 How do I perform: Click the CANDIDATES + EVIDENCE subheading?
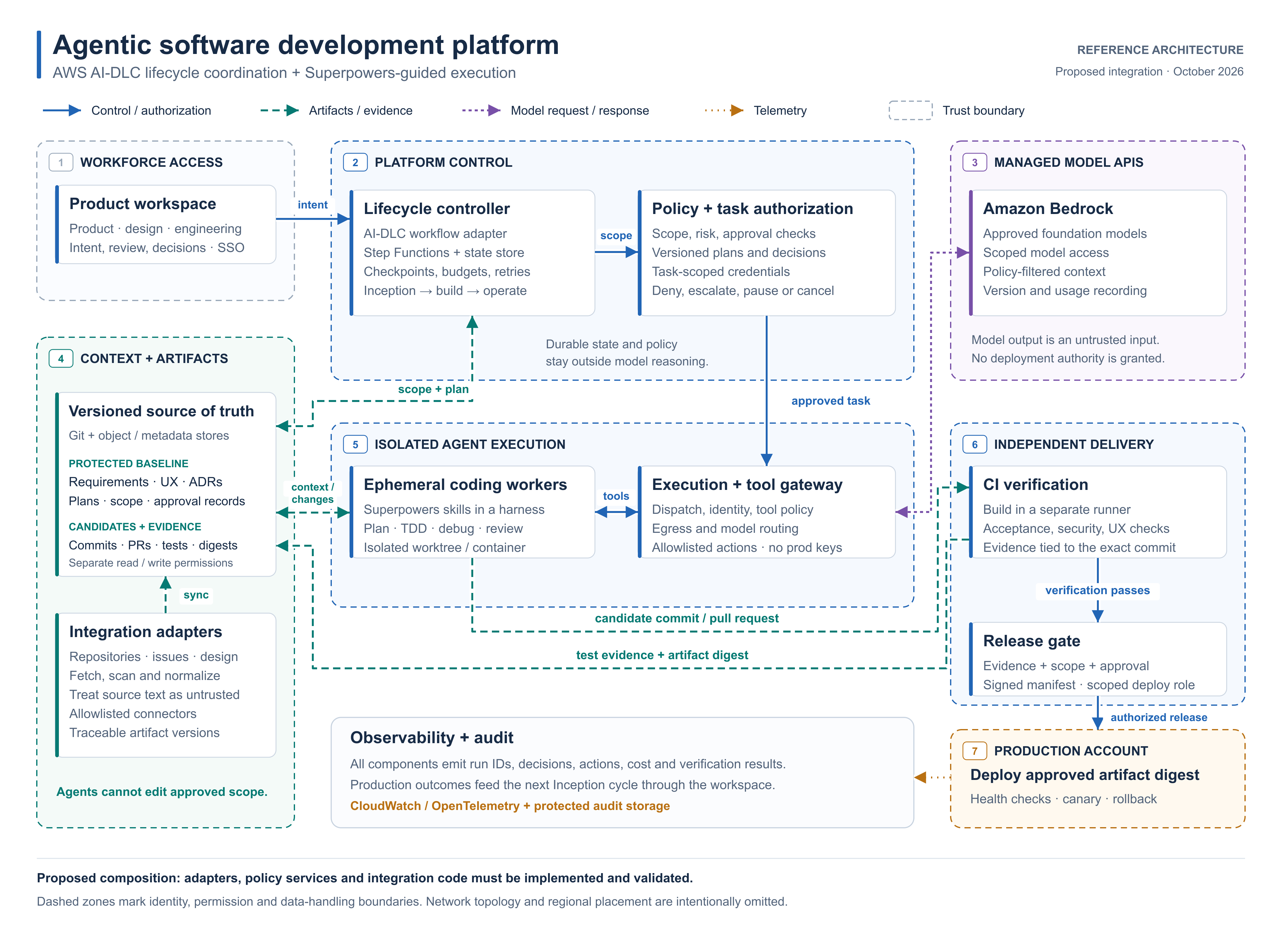click(135, 527)
